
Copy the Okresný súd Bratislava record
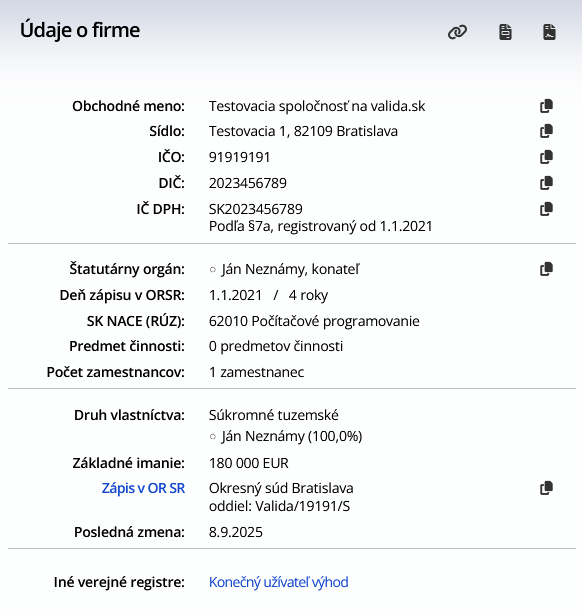click(547, 488)
